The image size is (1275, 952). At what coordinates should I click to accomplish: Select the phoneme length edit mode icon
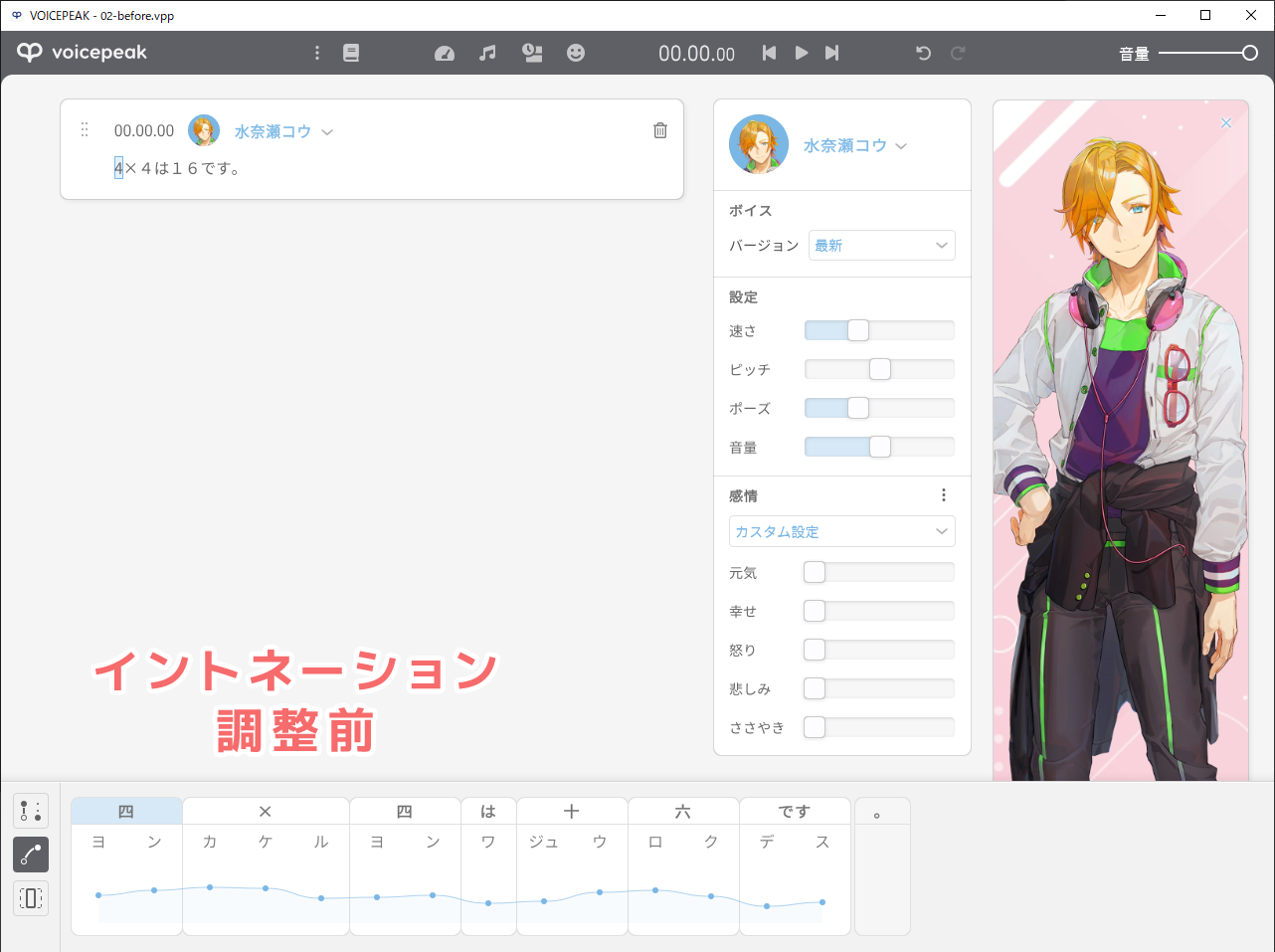coord(31,898)
